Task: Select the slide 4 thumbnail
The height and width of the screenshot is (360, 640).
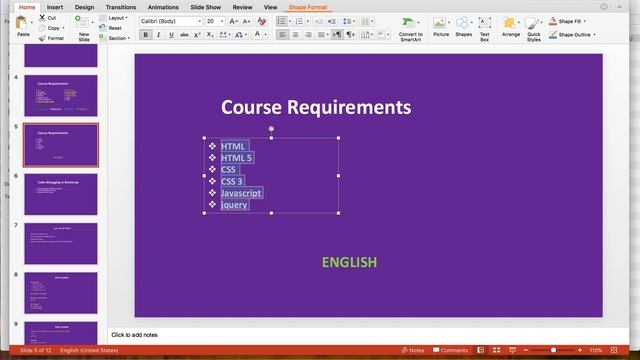Action: tap(61, 96)
